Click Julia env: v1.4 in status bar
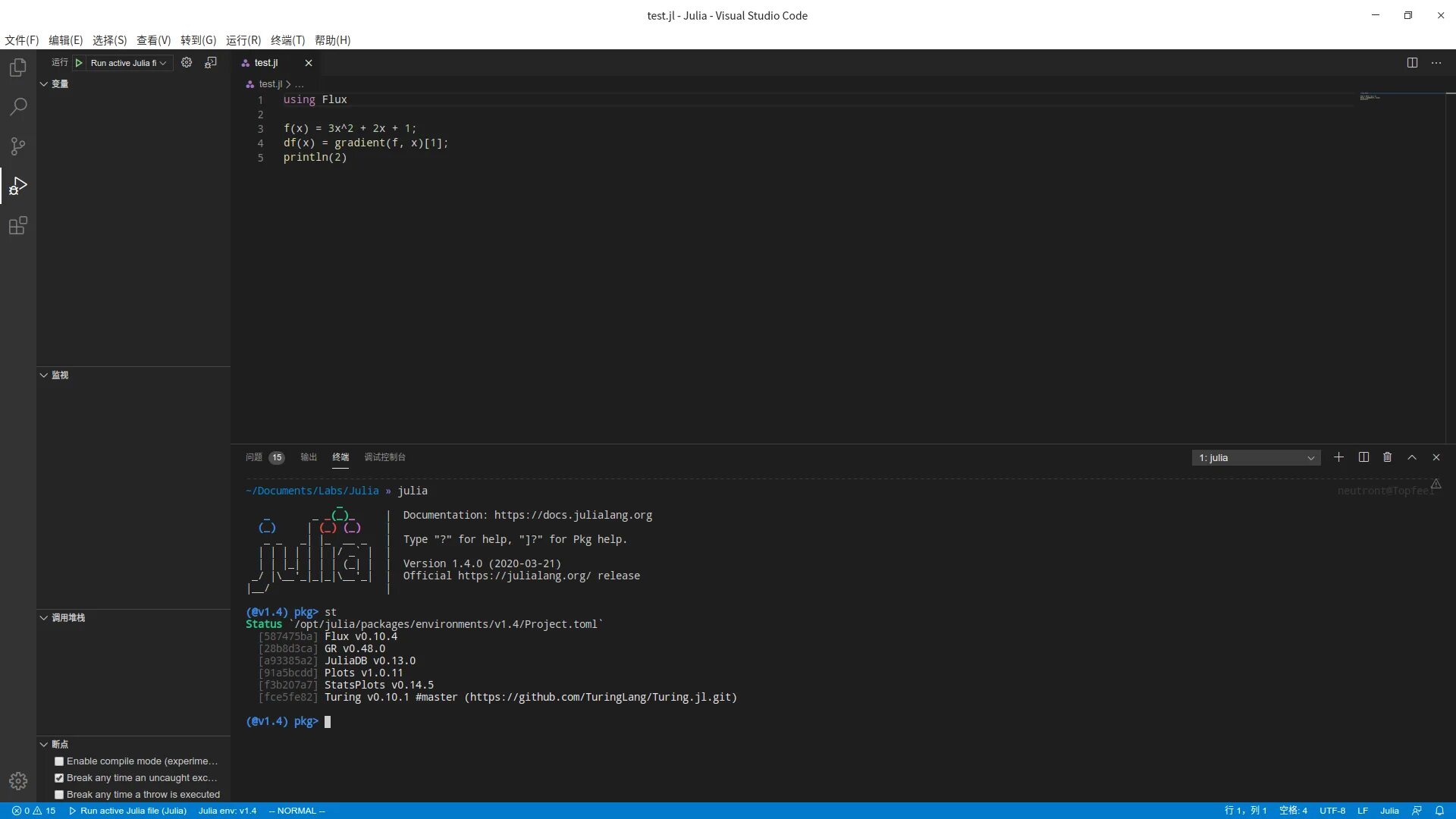 tap(227, 811)
